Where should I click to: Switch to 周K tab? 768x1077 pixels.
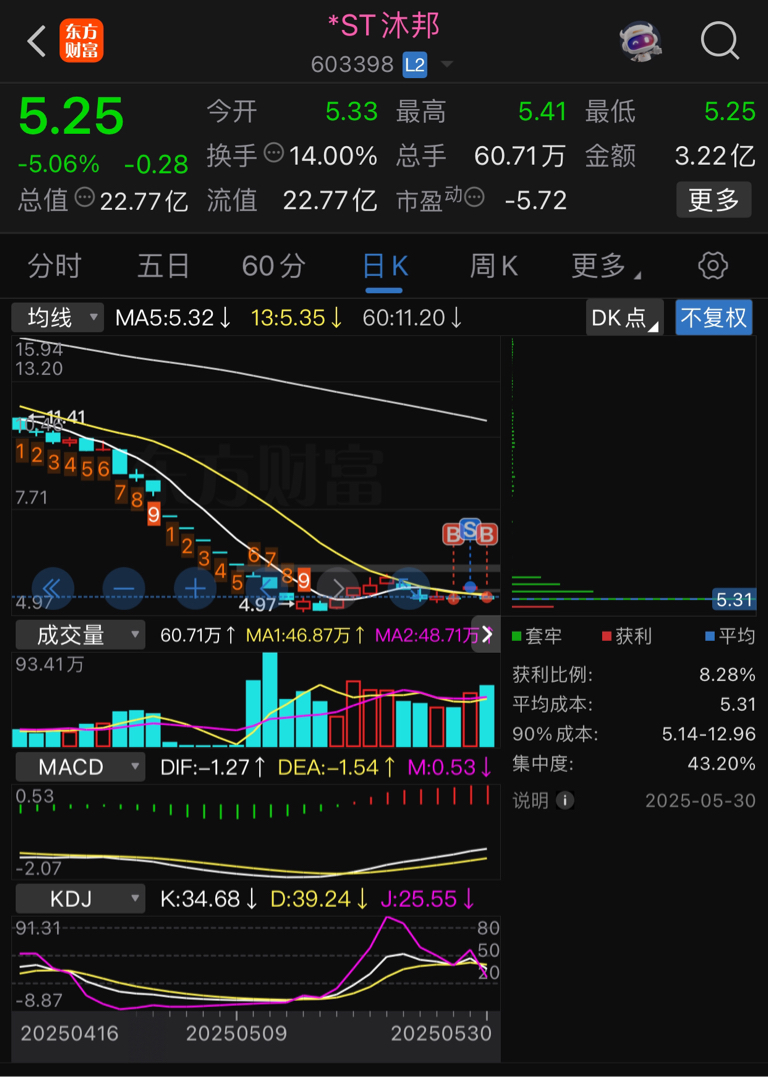coord(493,266)
